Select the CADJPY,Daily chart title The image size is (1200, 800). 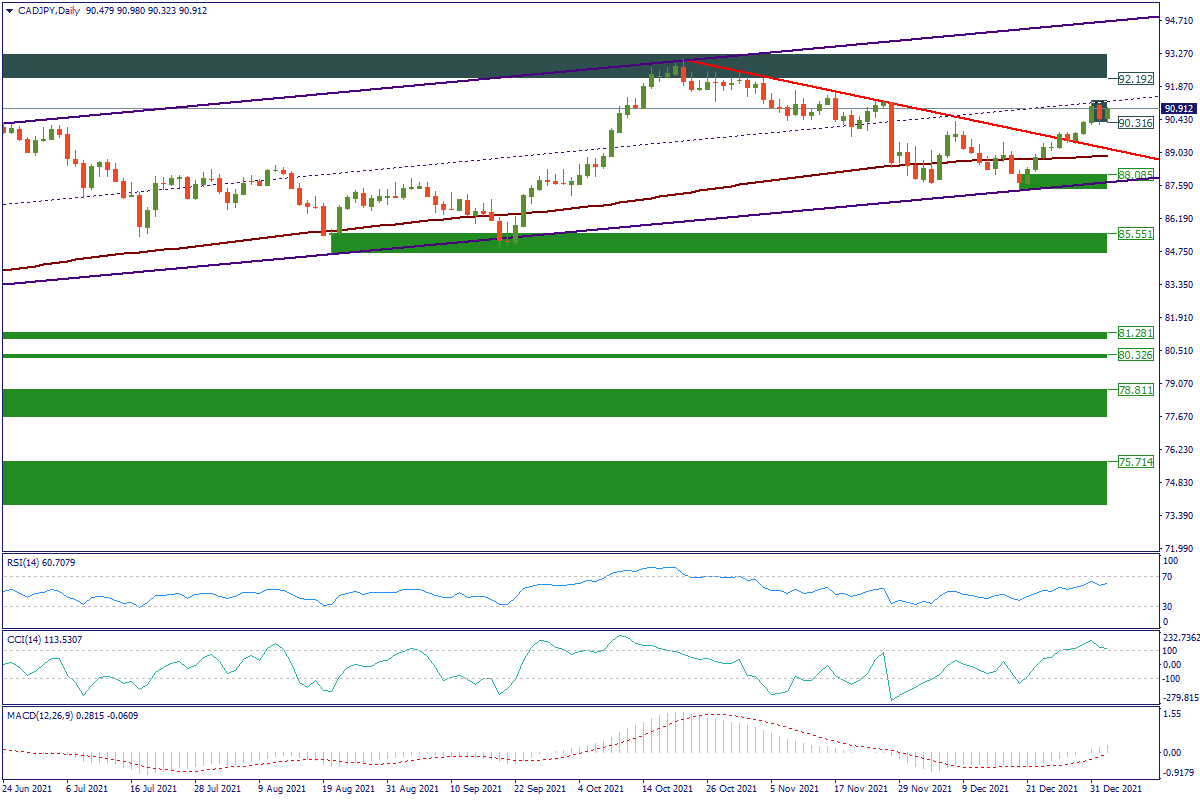tap(50, 10)
